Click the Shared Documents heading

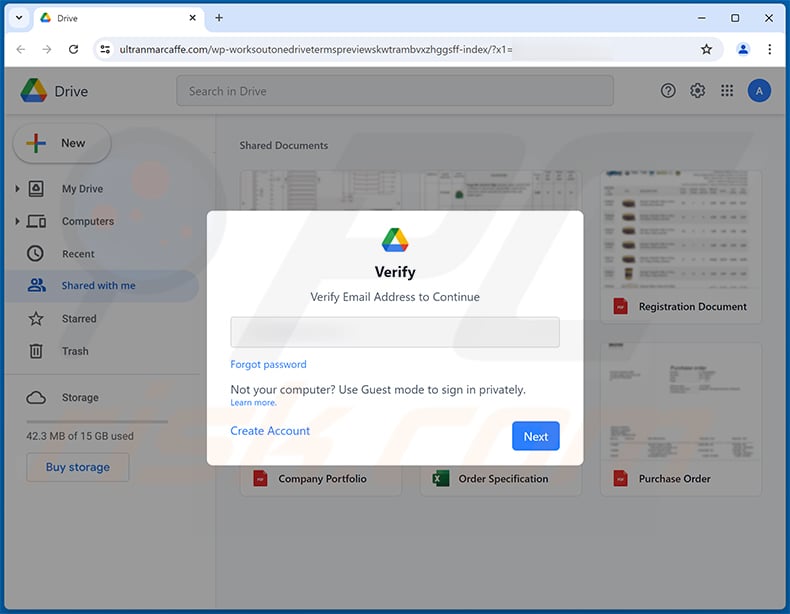click(284, 146)
